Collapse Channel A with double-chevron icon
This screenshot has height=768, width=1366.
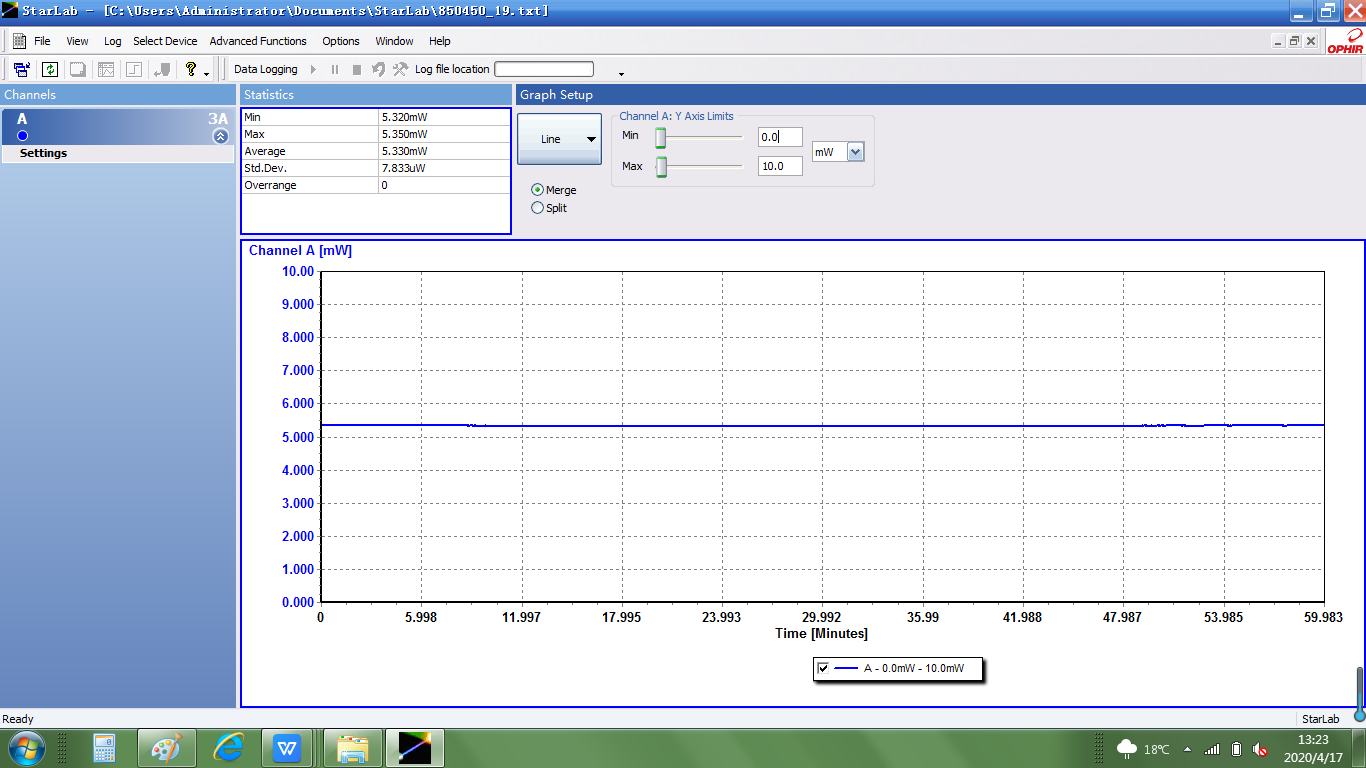point(220,136)
